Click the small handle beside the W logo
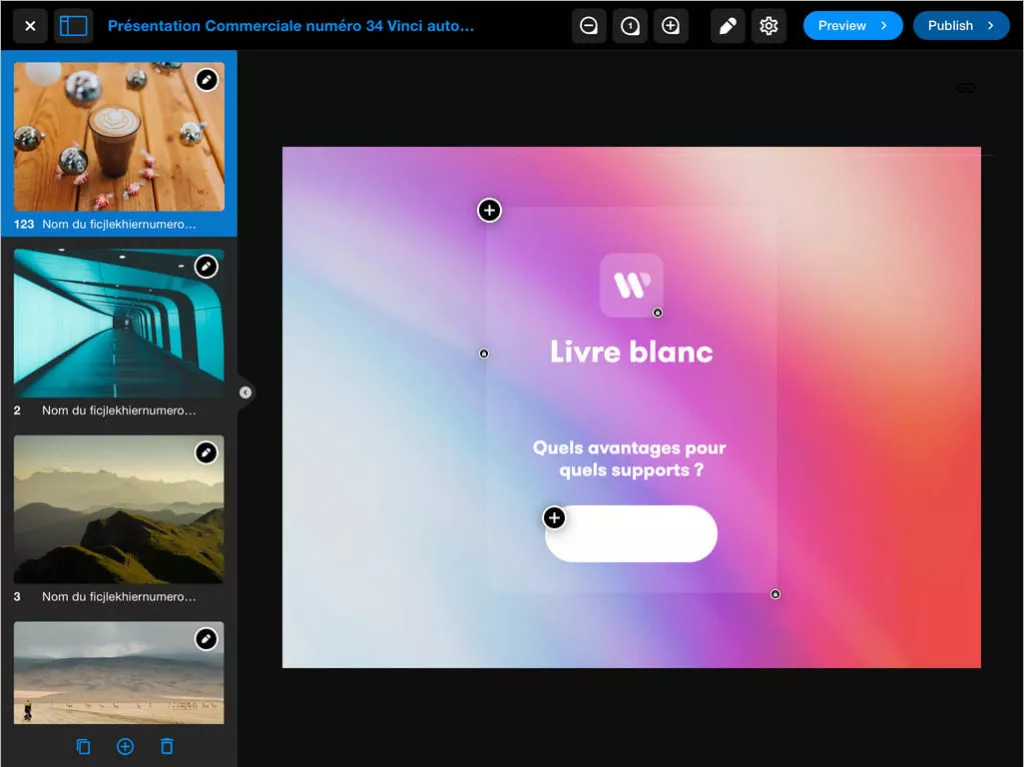The width and height of the screenshot is (1024, 767). [658, 313]
